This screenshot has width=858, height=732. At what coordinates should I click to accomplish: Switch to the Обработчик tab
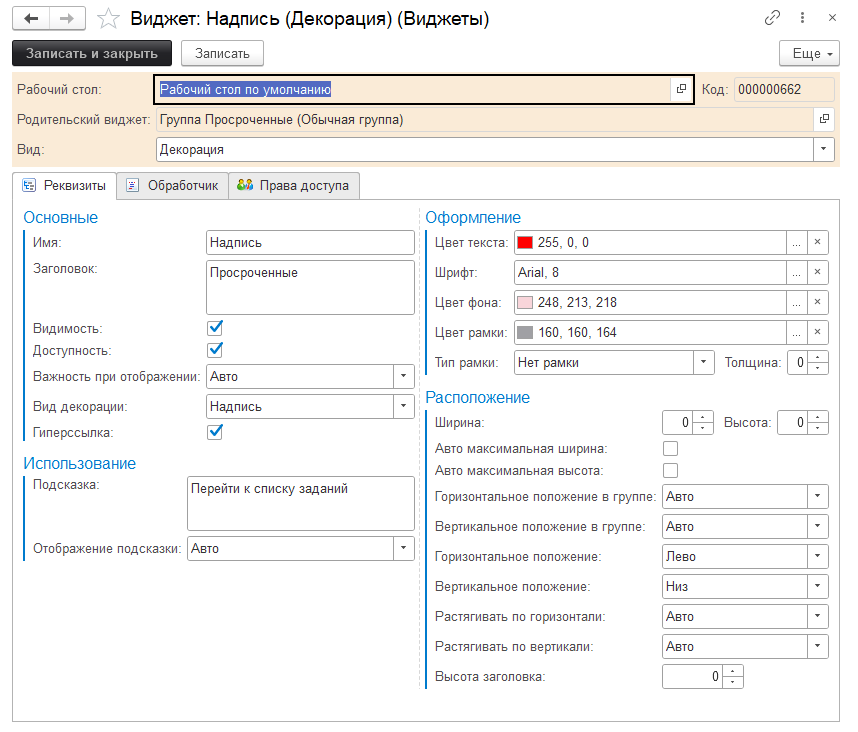[172, 185]
